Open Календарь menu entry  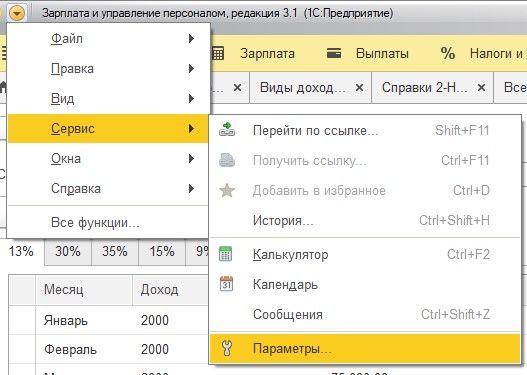click(365, 284)
